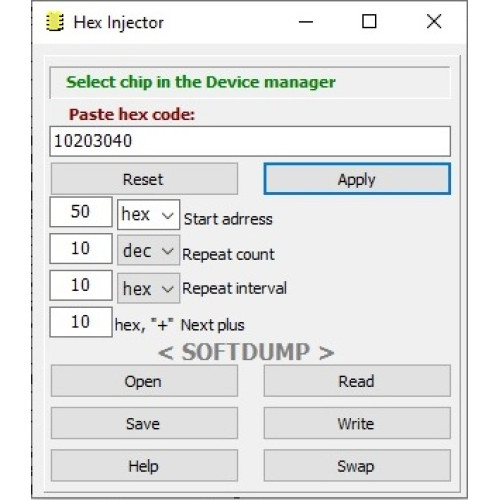Click 'Select chip in the Device manager' text
Screen dimensions: 500x500
[201, 82]
